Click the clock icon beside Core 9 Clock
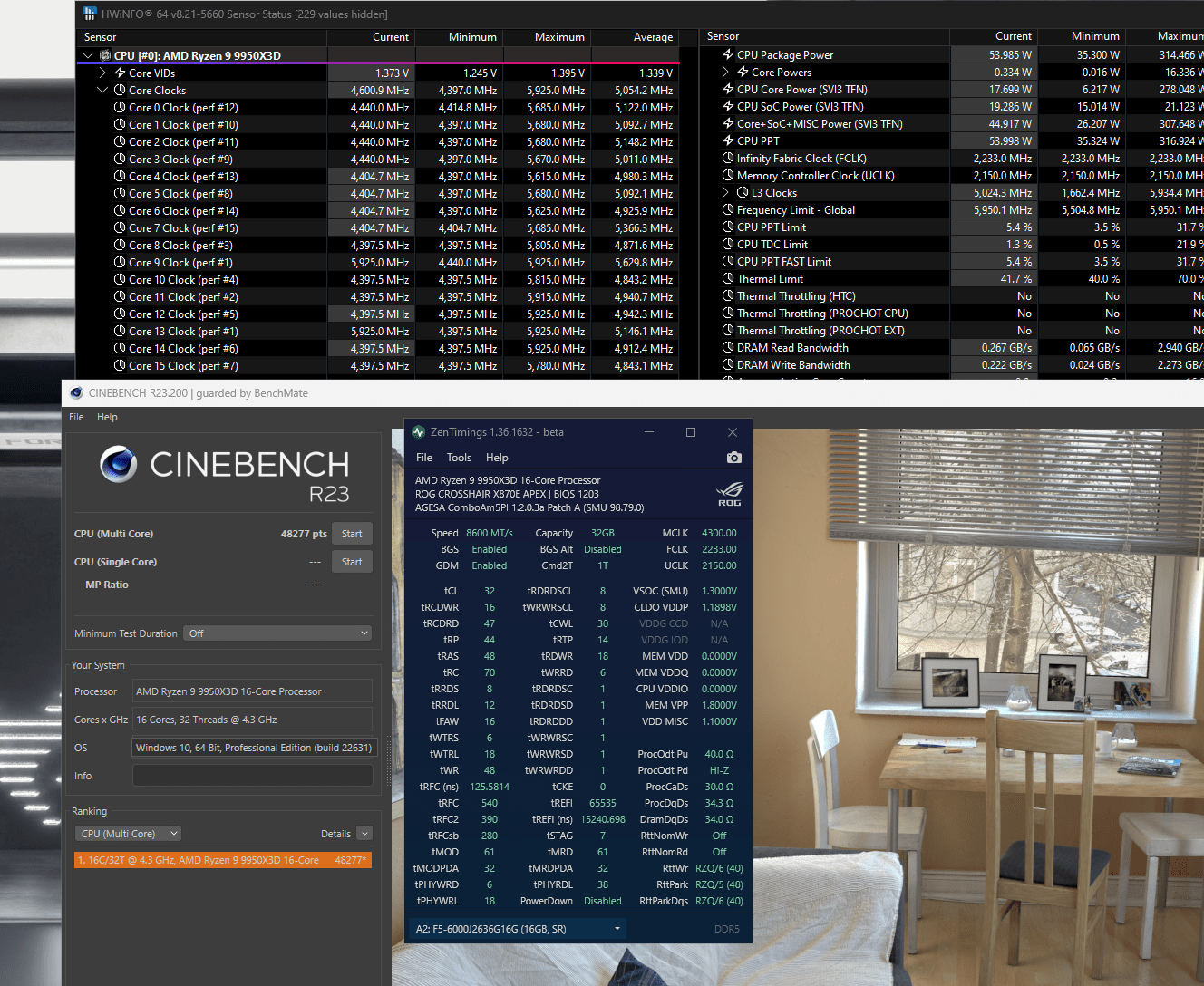The width and height of the screenshot is (1204, 986). 120,262
